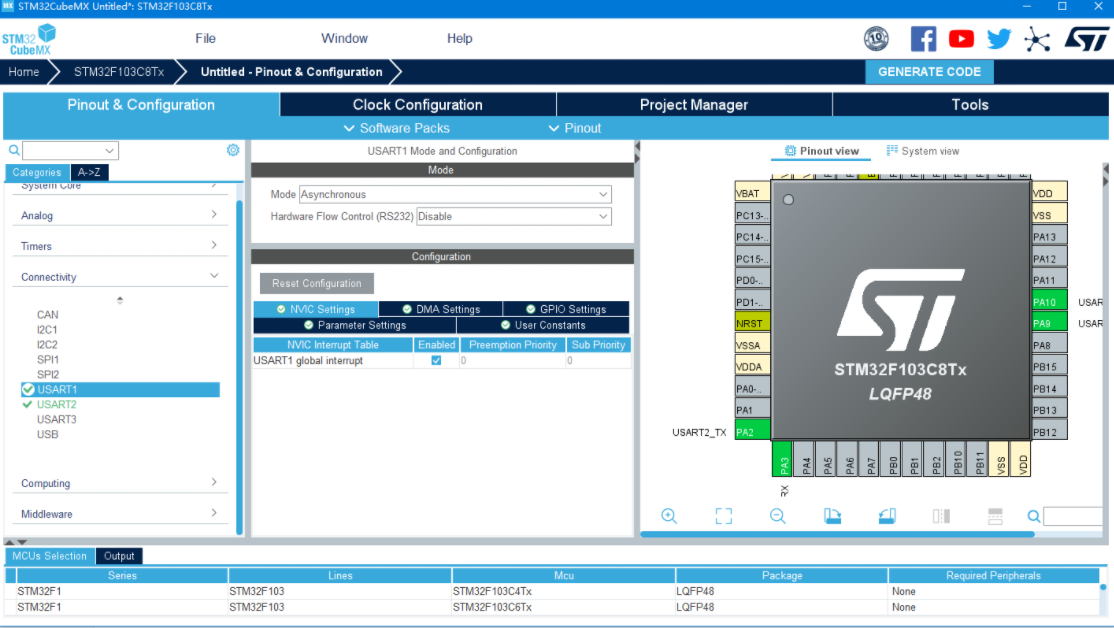Collapse the Connectivity category
Screen dimensions: 1114x628
(119, 276)
